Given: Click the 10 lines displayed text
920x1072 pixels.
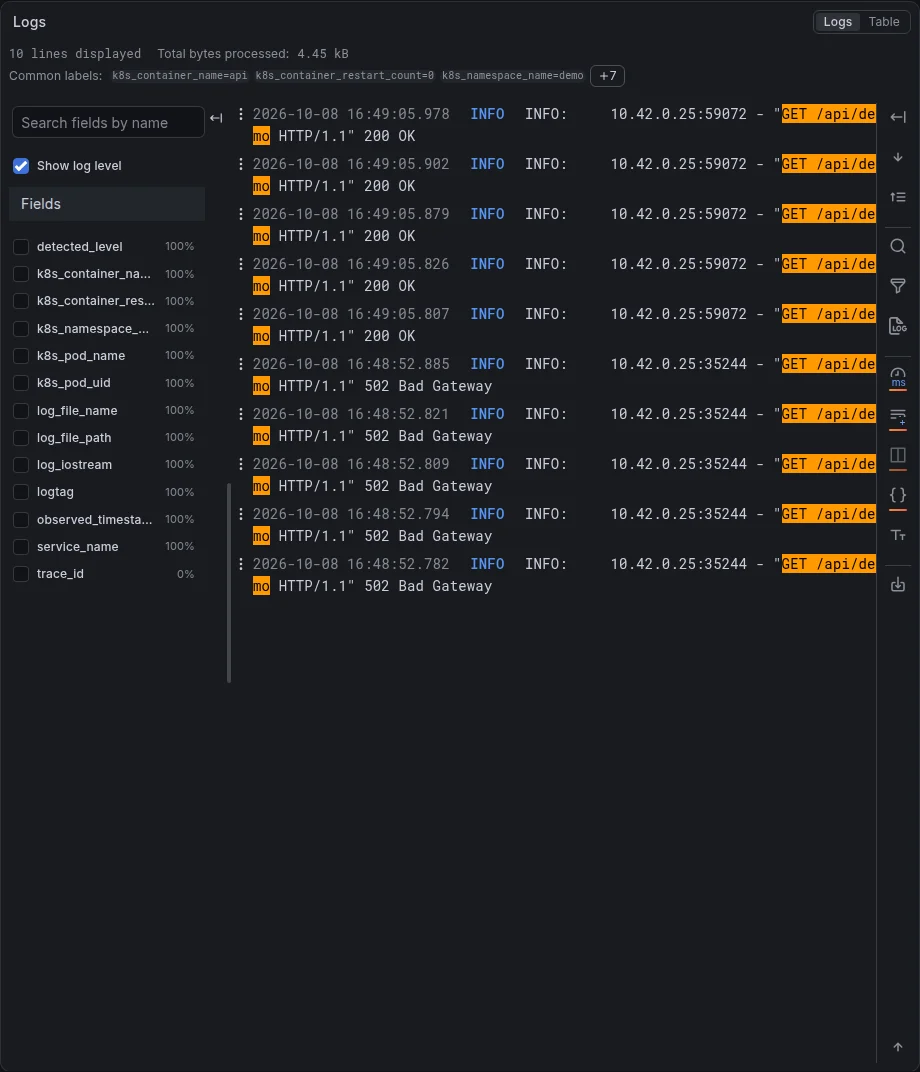Looking at the screenshot, I should (75, 53).
